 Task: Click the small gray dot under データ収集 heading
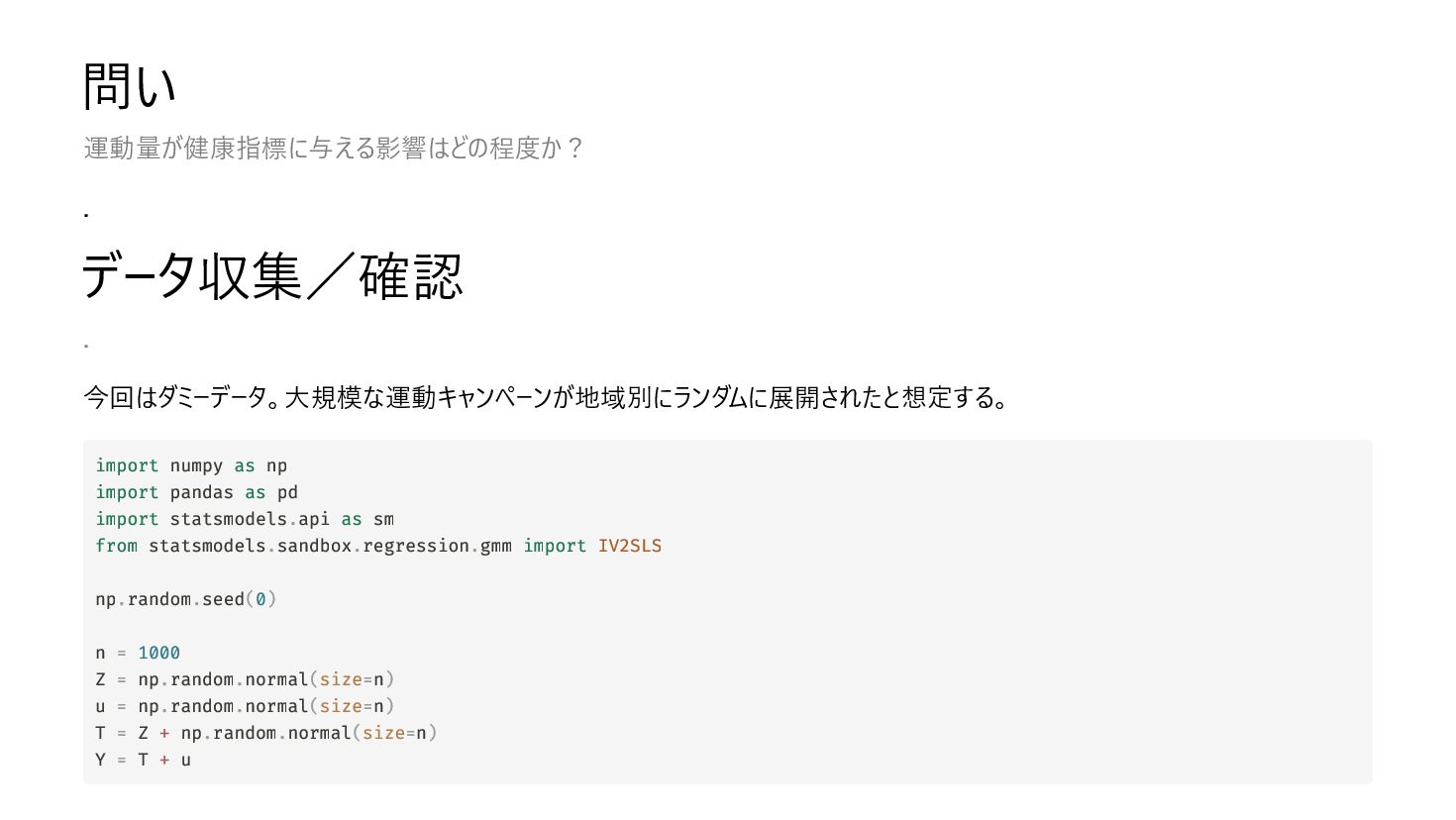(86, 346)
